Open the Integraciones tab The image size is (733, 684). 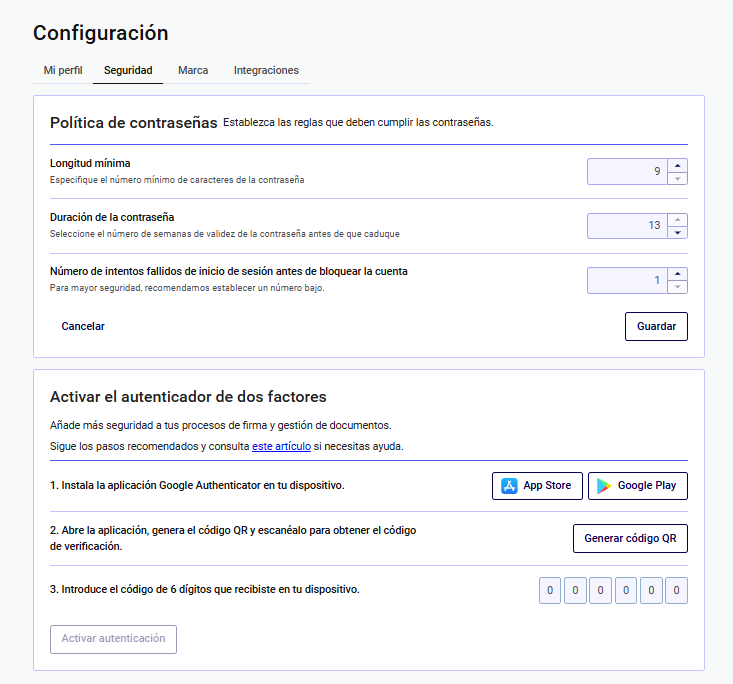pos(266,71)
